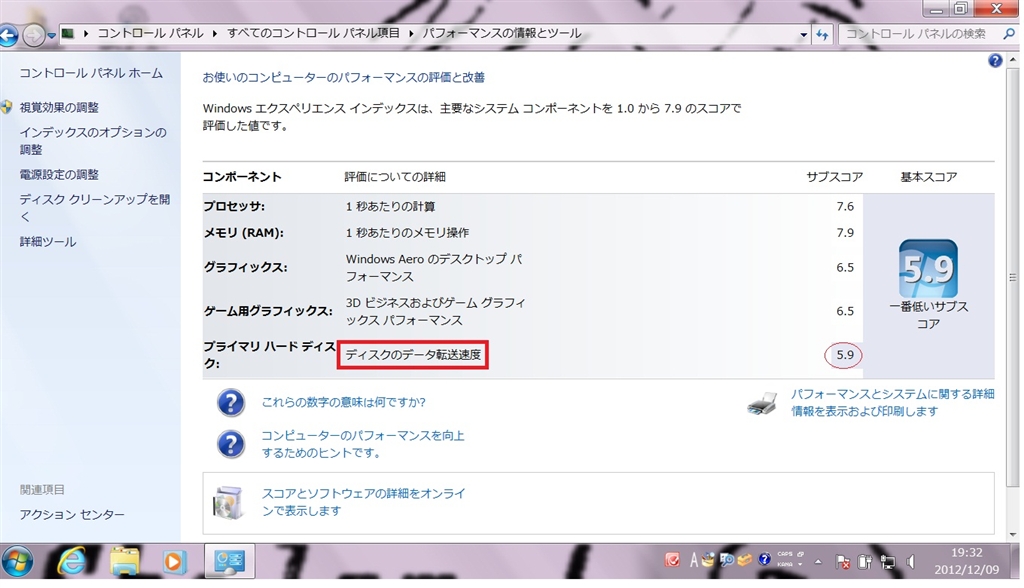The image size is (1024, 588).
Task: Click the processor subscore 7.6
Action: coord(845,206)
